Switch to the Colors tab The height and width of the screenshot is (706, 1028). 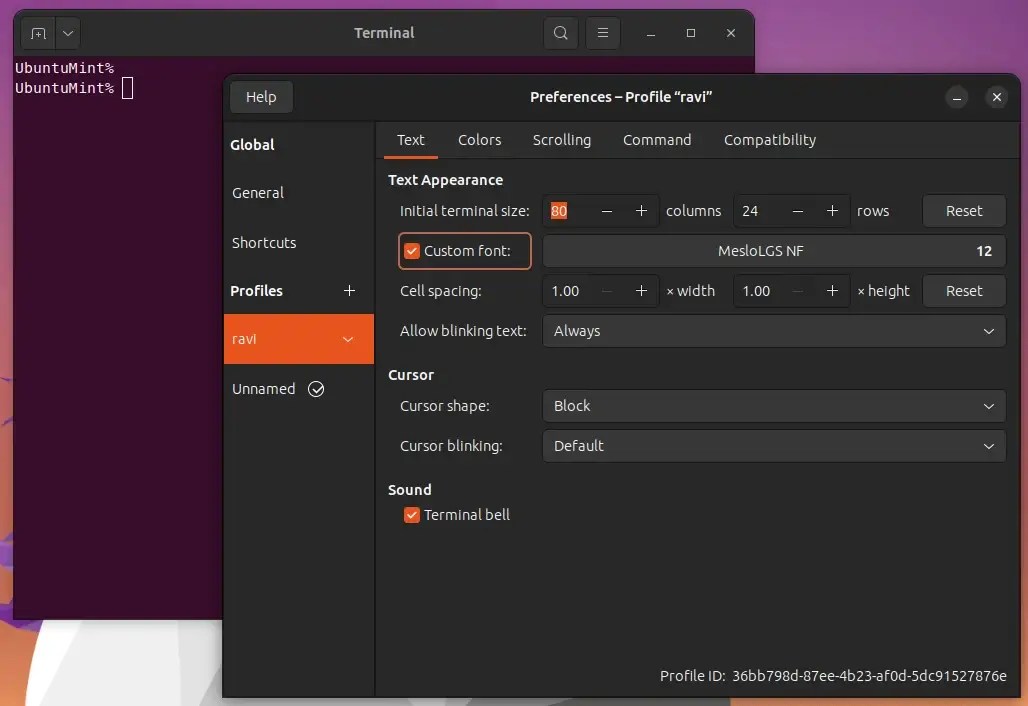(x=479, y=140)
